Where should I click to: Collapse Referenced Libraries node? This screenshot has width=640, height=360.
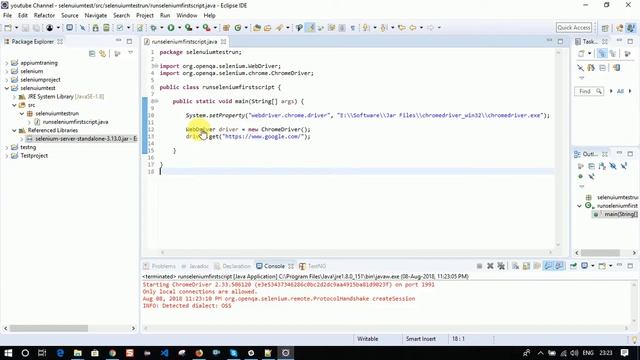14,131
